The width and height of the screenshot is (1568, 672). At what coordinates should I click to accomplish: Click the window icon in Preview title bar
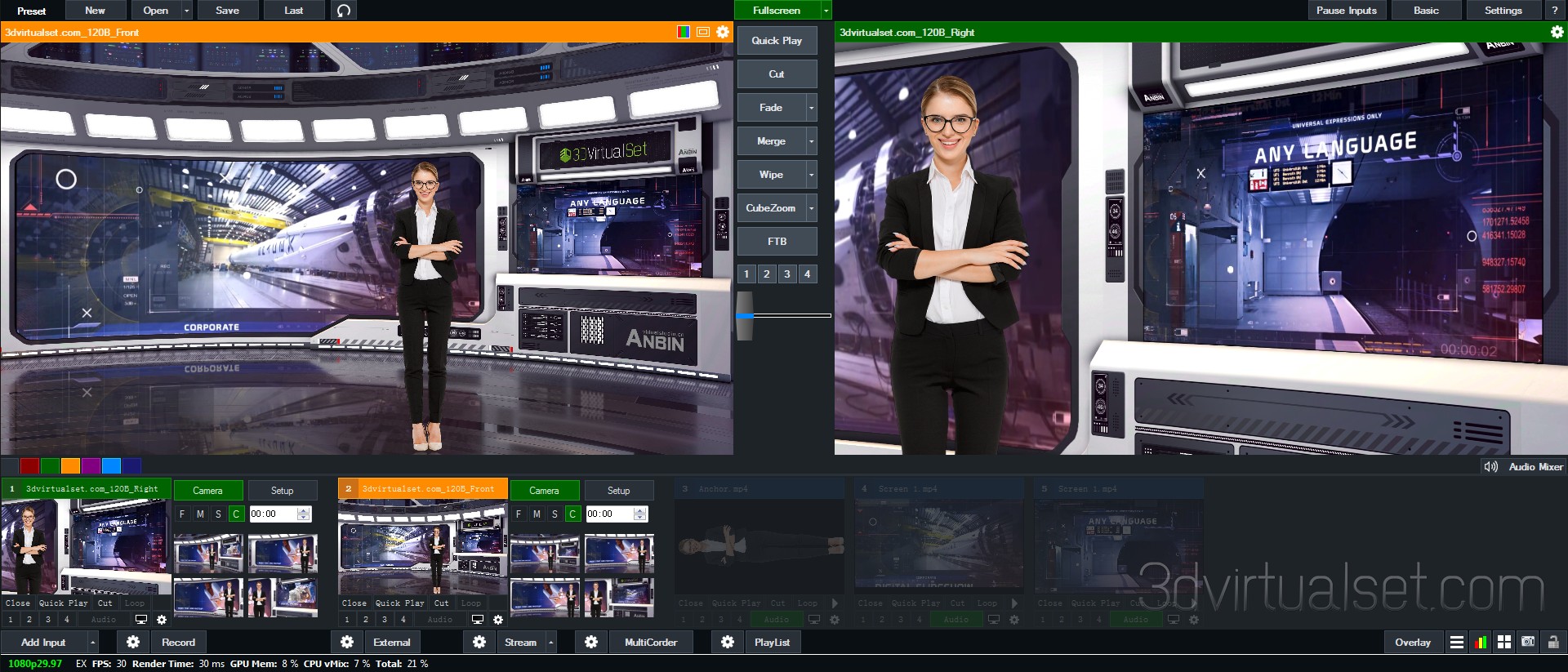(703, 32)
